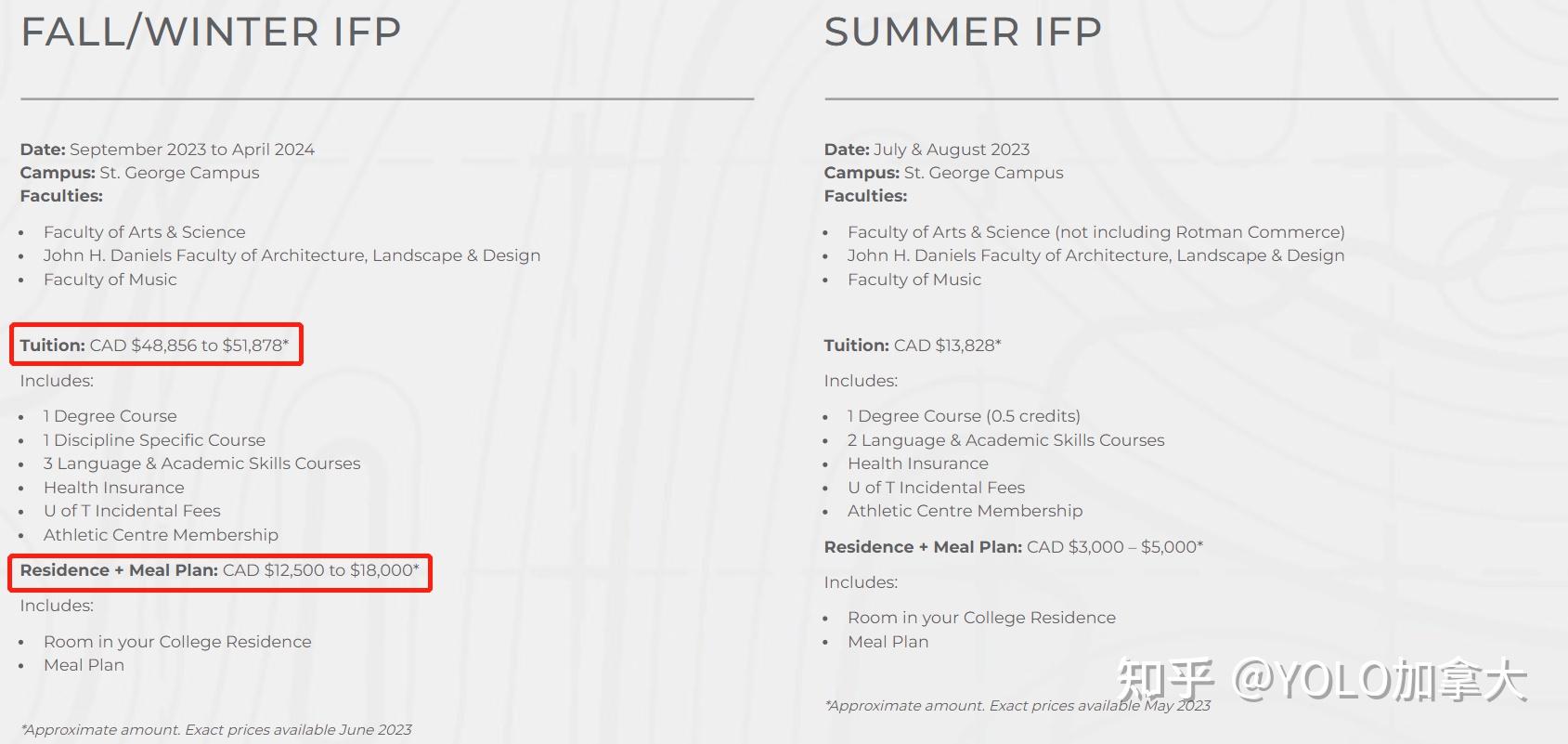
Task: Click the highlighted Residence + Meal Plan $12,500 line
Action: 220,570
